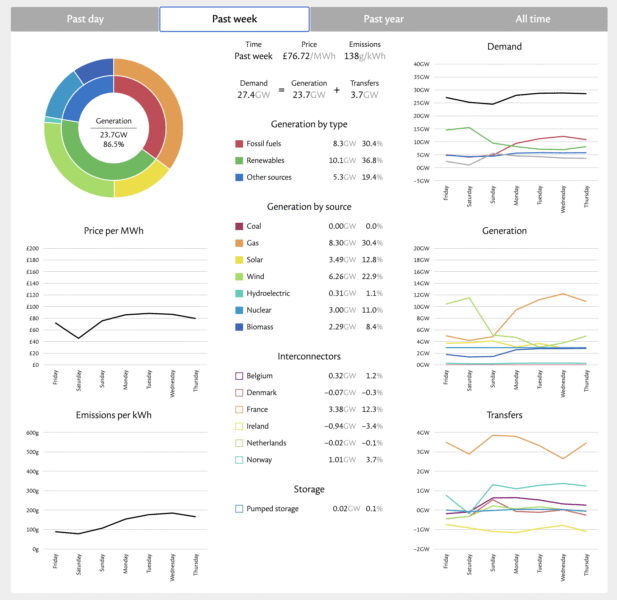617x600 pixels.
Task: Open the Past year tab
Action: click(x=384, y=19)
